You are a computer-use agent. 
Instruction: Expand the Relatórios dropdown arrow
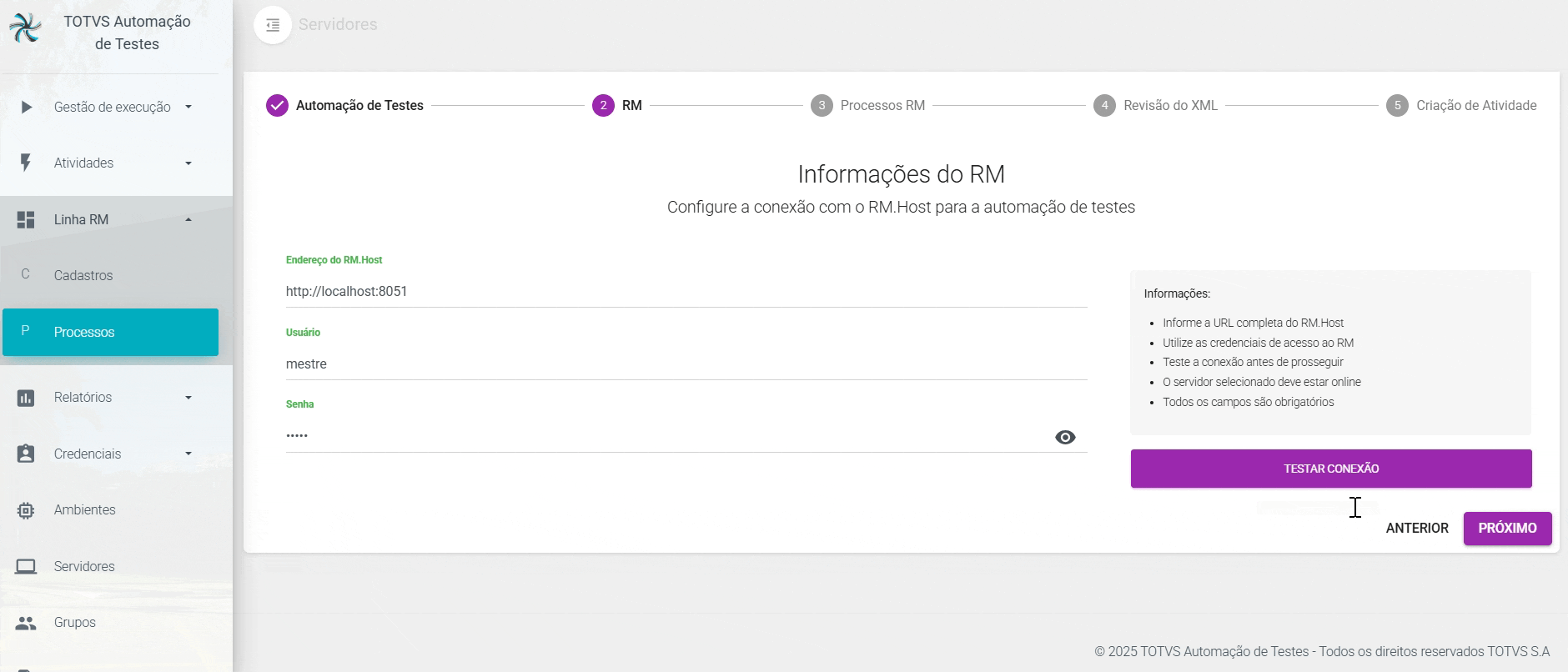[188, 398]
